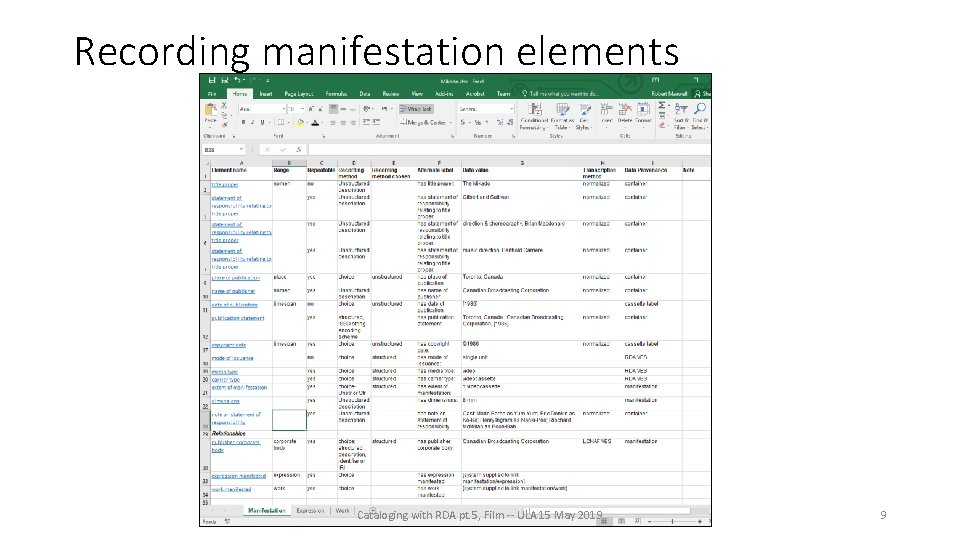The image size is (960, 540).
Task: Click the Percent Style icon
Action: (478, 122)
